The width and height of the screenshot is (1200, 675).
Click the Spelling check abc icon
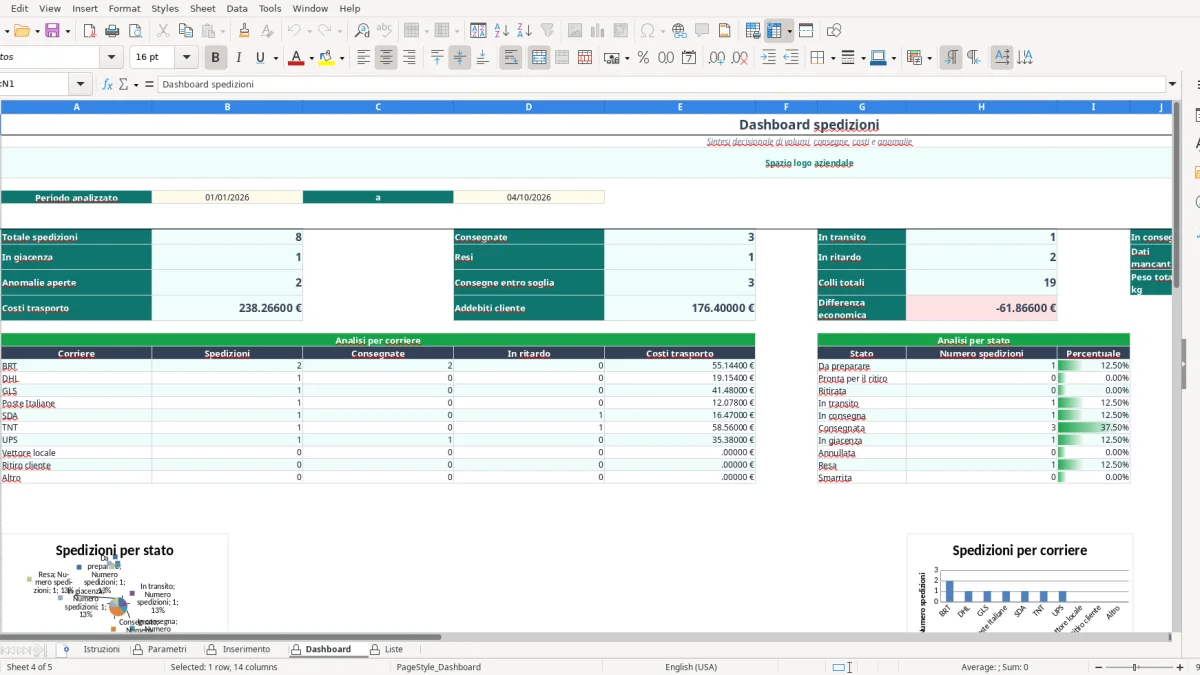click(384, 31)
